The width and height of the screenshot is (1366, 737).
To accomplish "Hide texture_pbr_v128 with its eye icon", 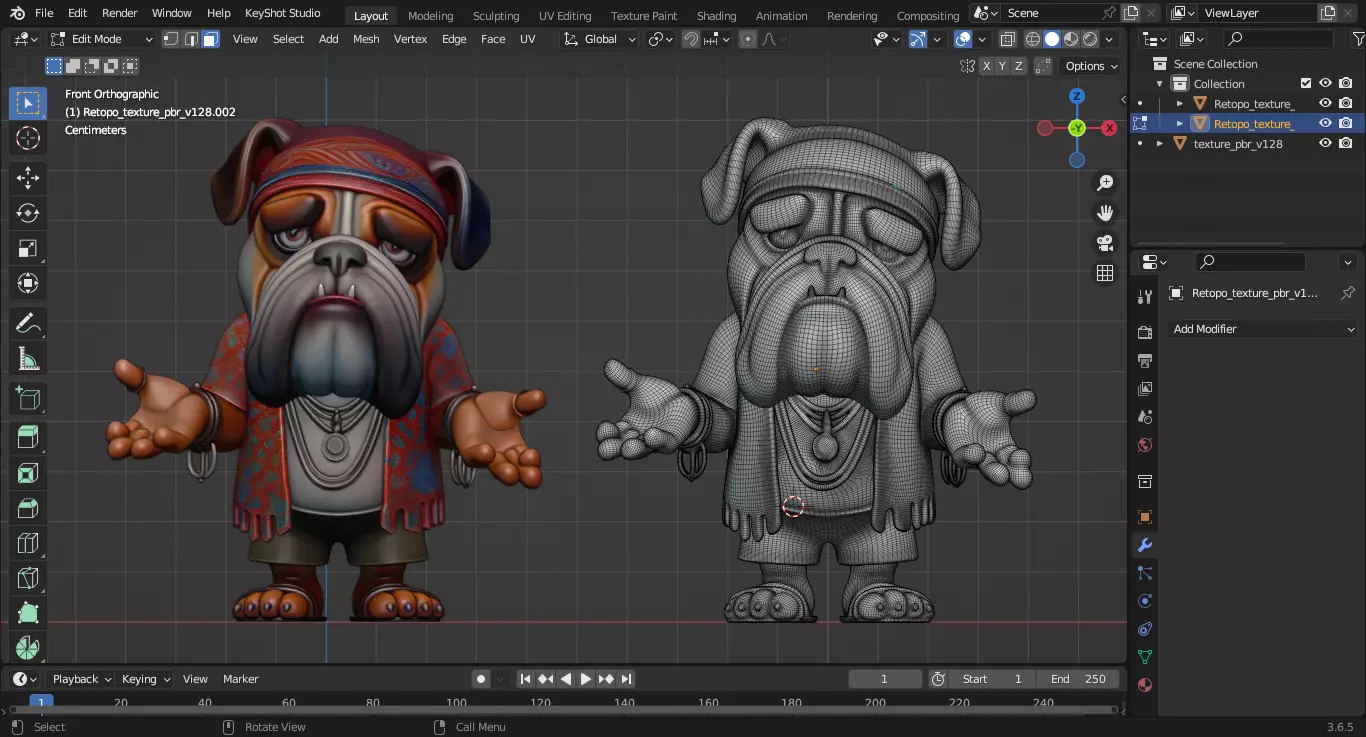I will (1325, 143).
